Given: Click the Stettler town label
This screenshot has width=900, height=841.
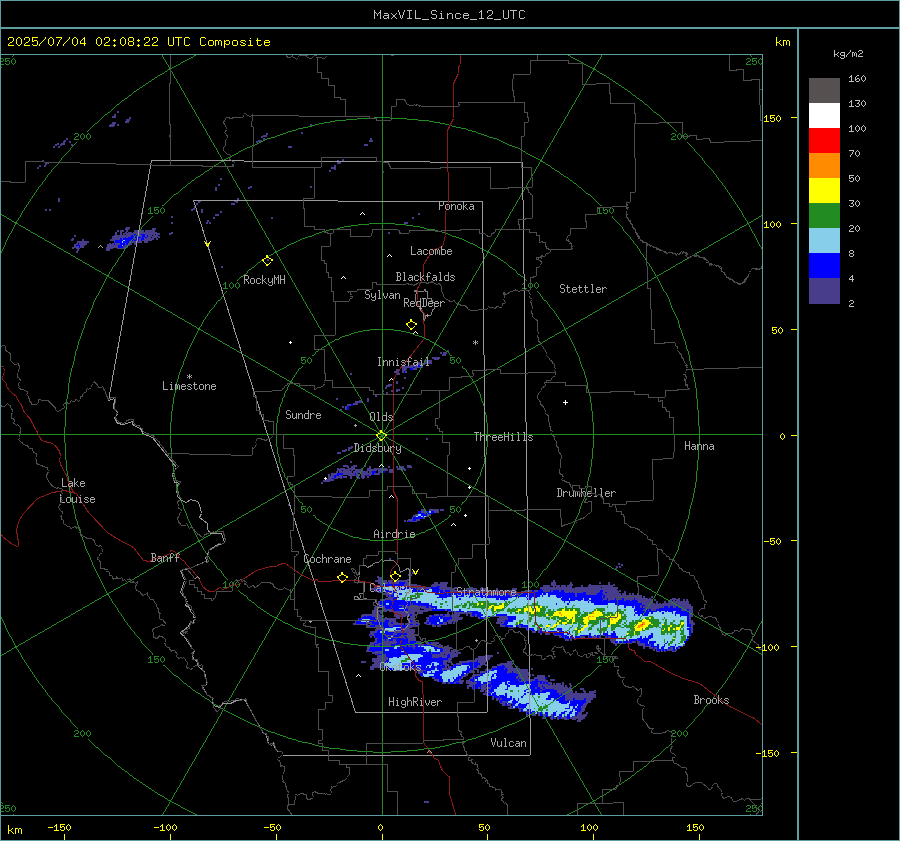Looking at the screenshot, I should click(583, 289).
